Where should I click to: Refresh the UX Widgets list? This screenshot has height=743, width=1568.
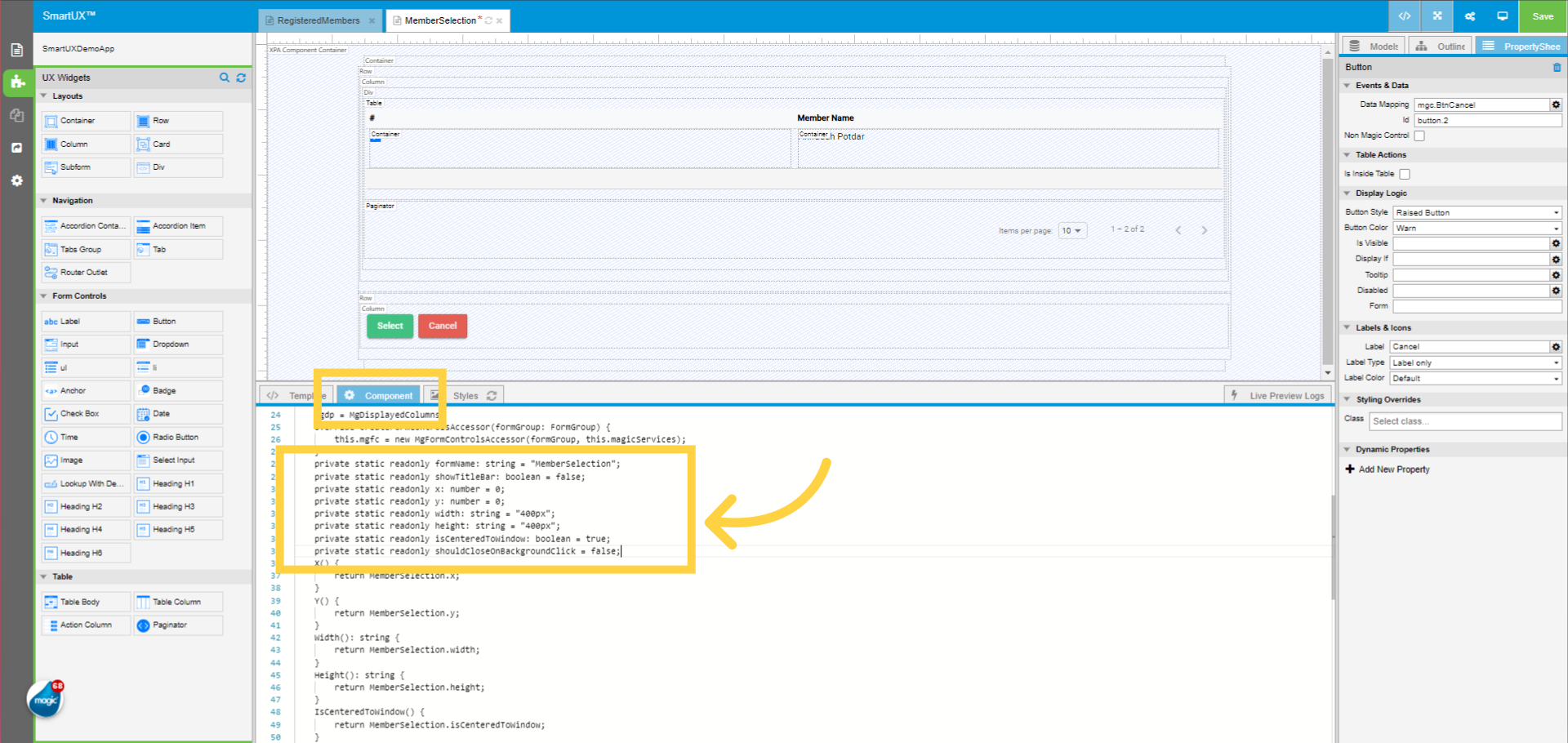coord(241,78)
